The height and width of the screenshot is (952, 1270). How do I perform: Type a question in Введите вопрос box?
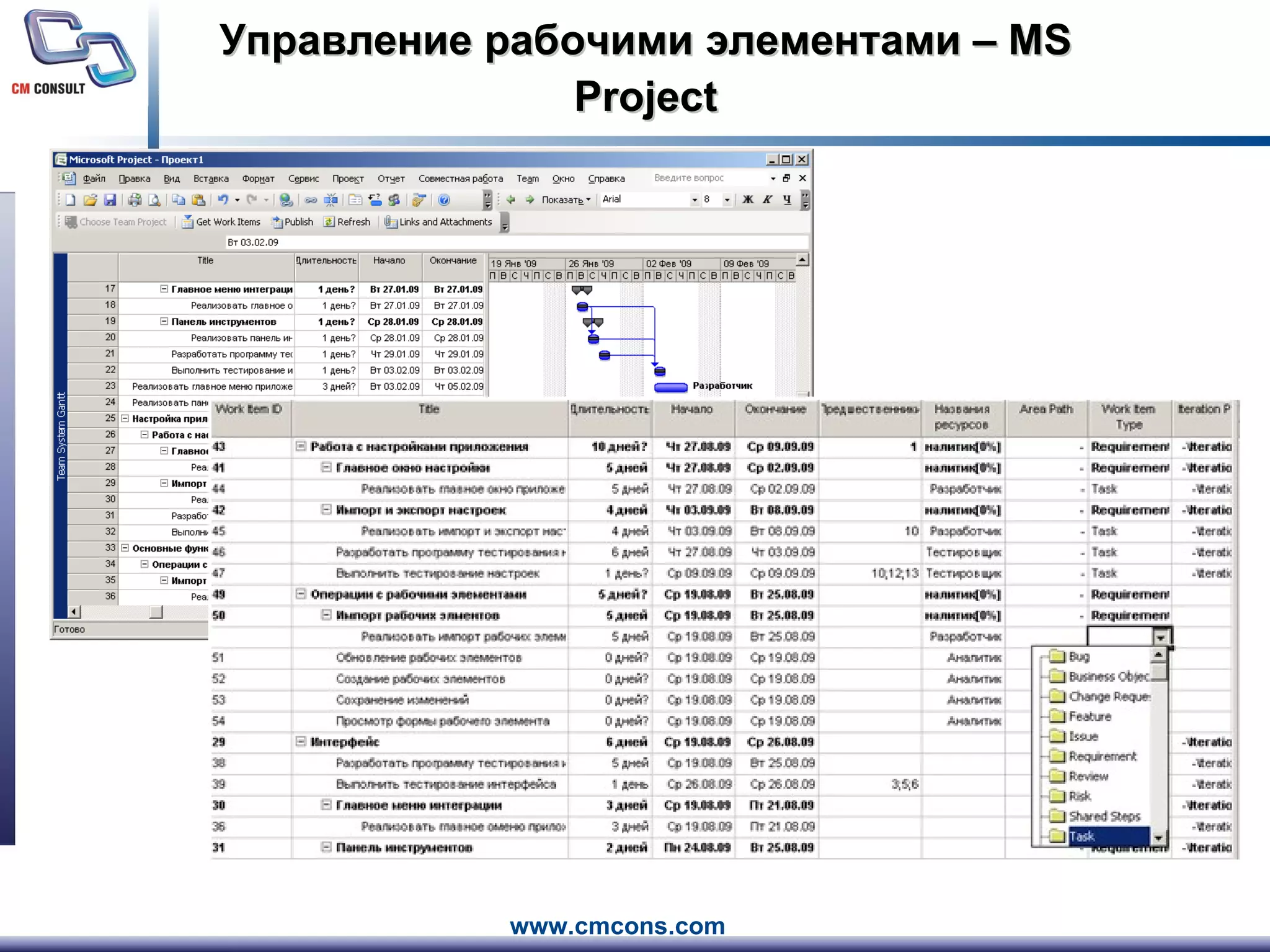[x=710, y=178]
